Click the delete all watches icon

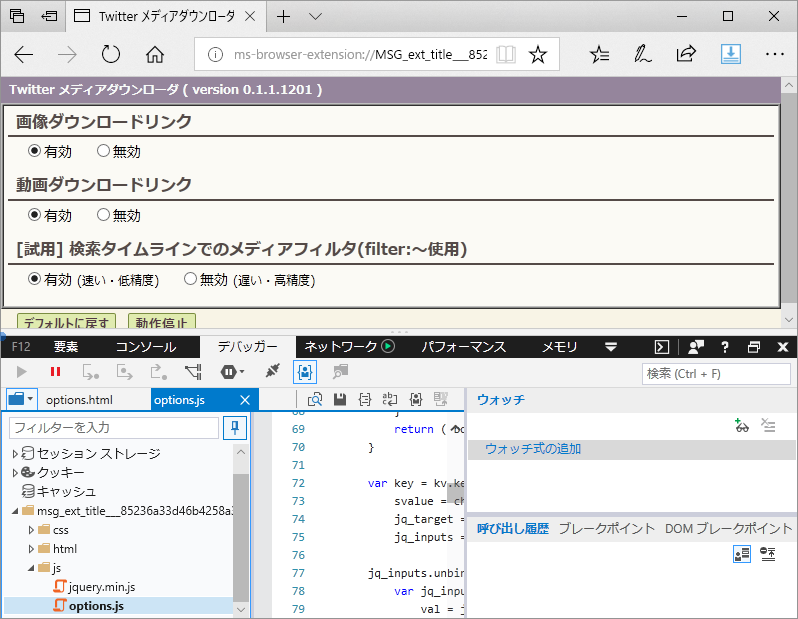(x=768, y=425)
